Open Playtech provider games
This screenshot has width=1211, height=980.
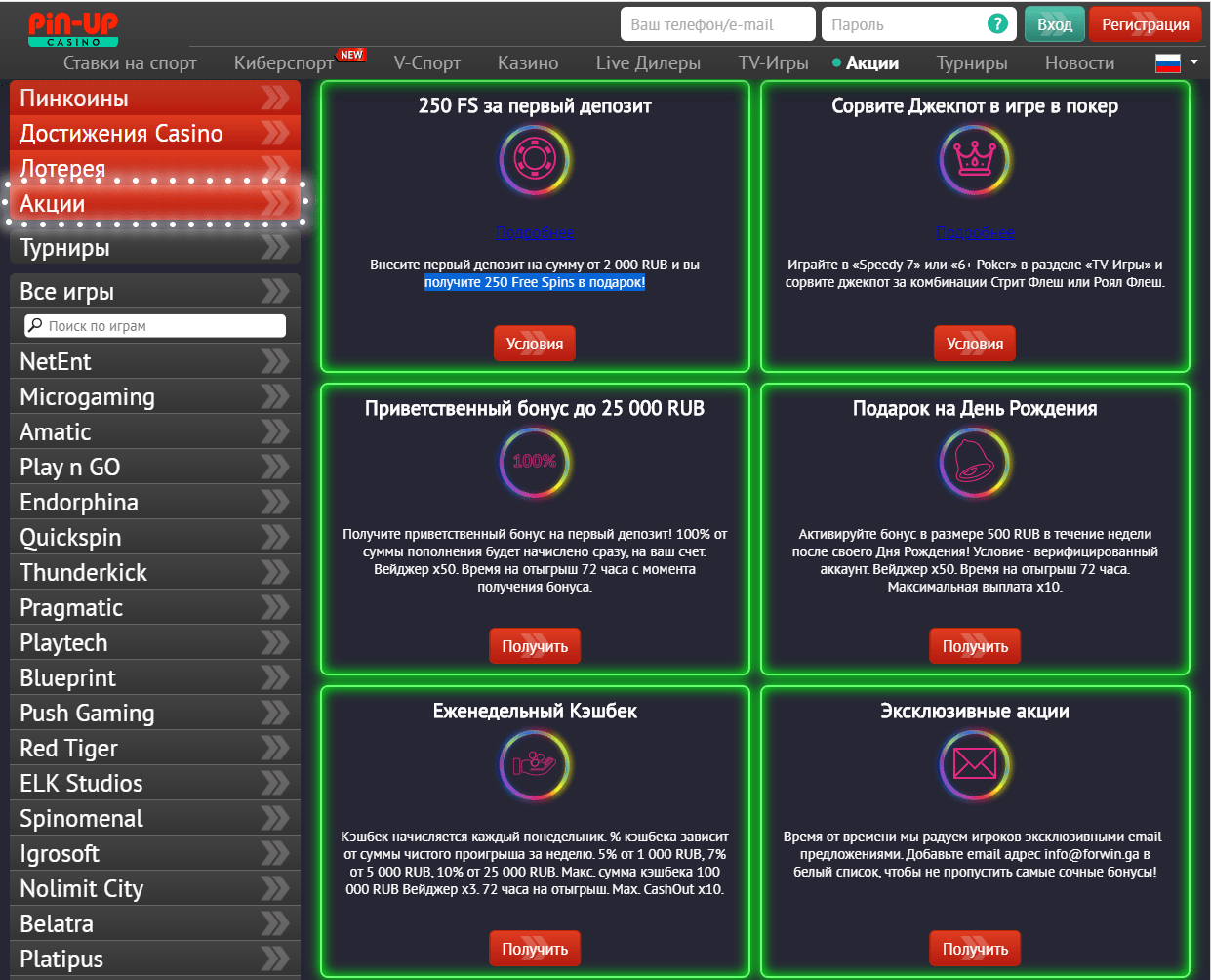pyautogui.click(x=155, y=642)
